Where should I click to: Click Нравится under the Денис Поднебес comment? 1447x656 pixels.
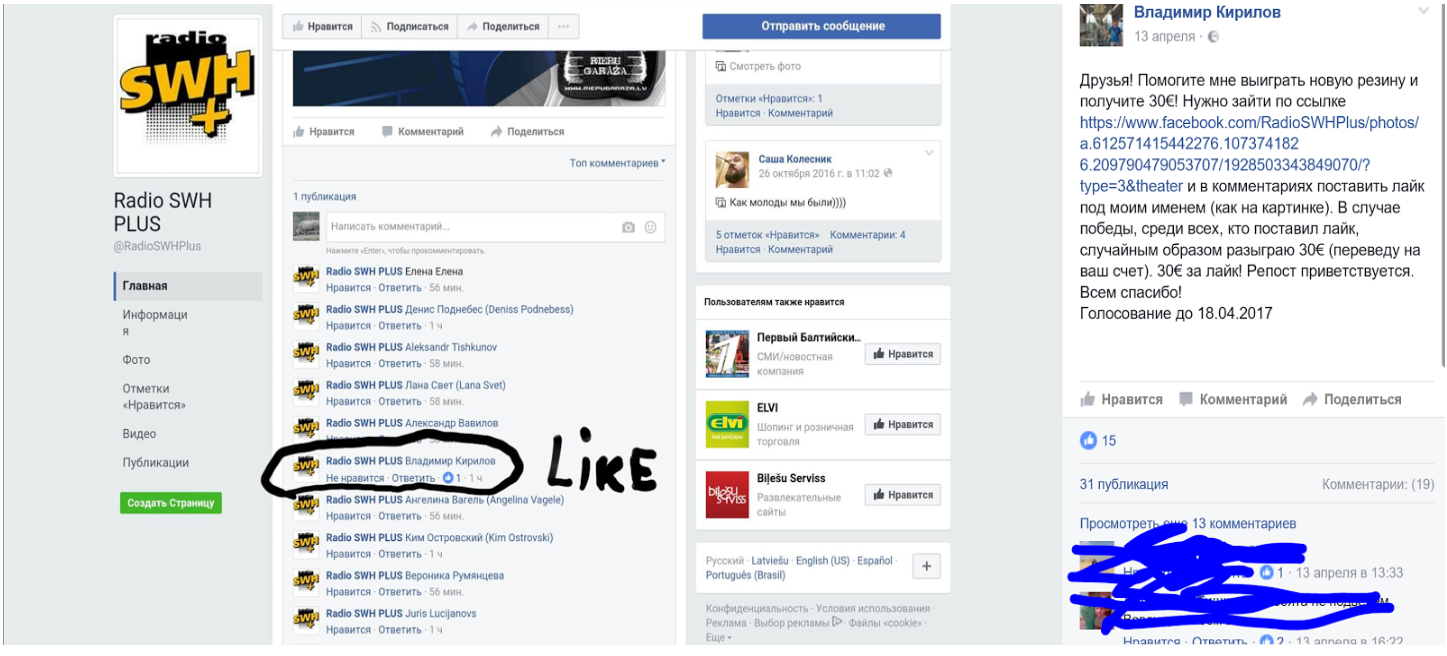[348, 326]
